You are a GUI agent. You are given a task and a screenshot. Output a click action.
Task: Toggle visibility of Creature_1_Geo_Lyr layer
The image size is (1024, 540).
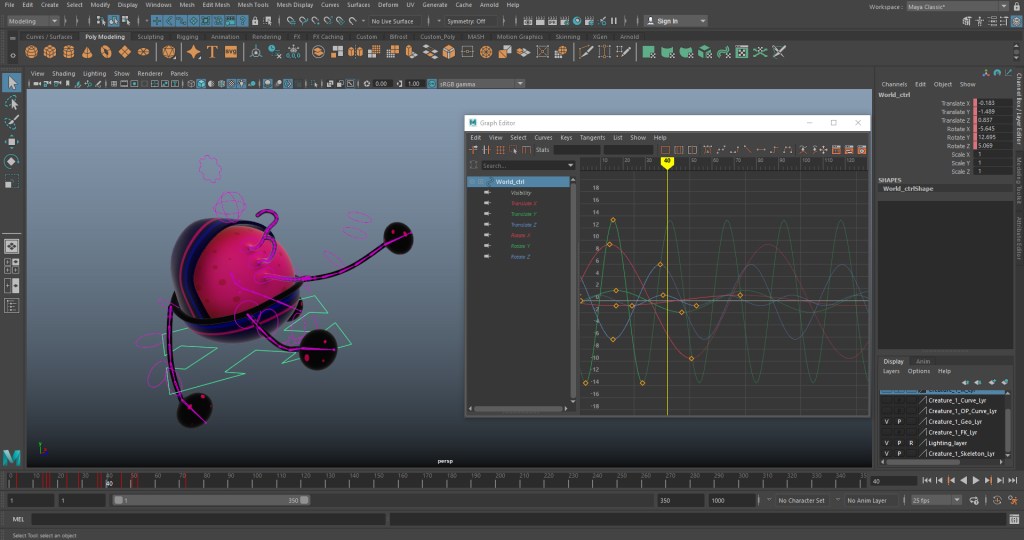(886, 422)
